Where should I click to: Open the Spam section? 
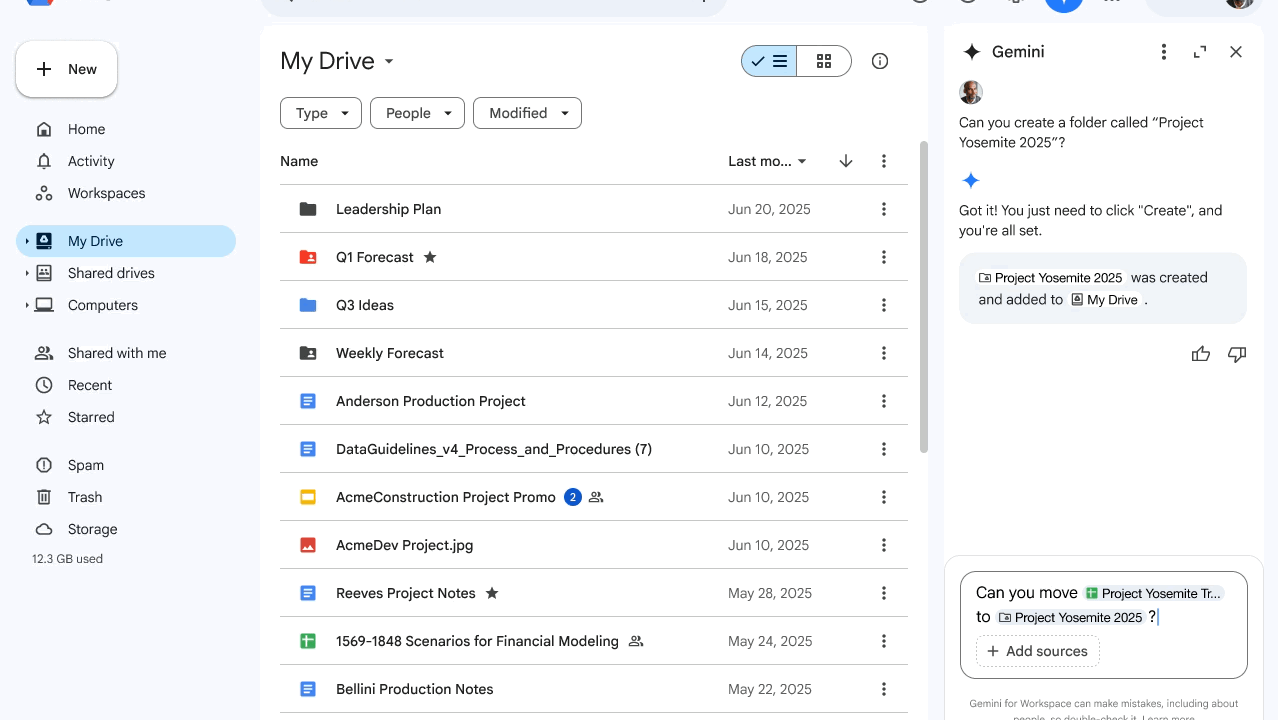point(86,465)
